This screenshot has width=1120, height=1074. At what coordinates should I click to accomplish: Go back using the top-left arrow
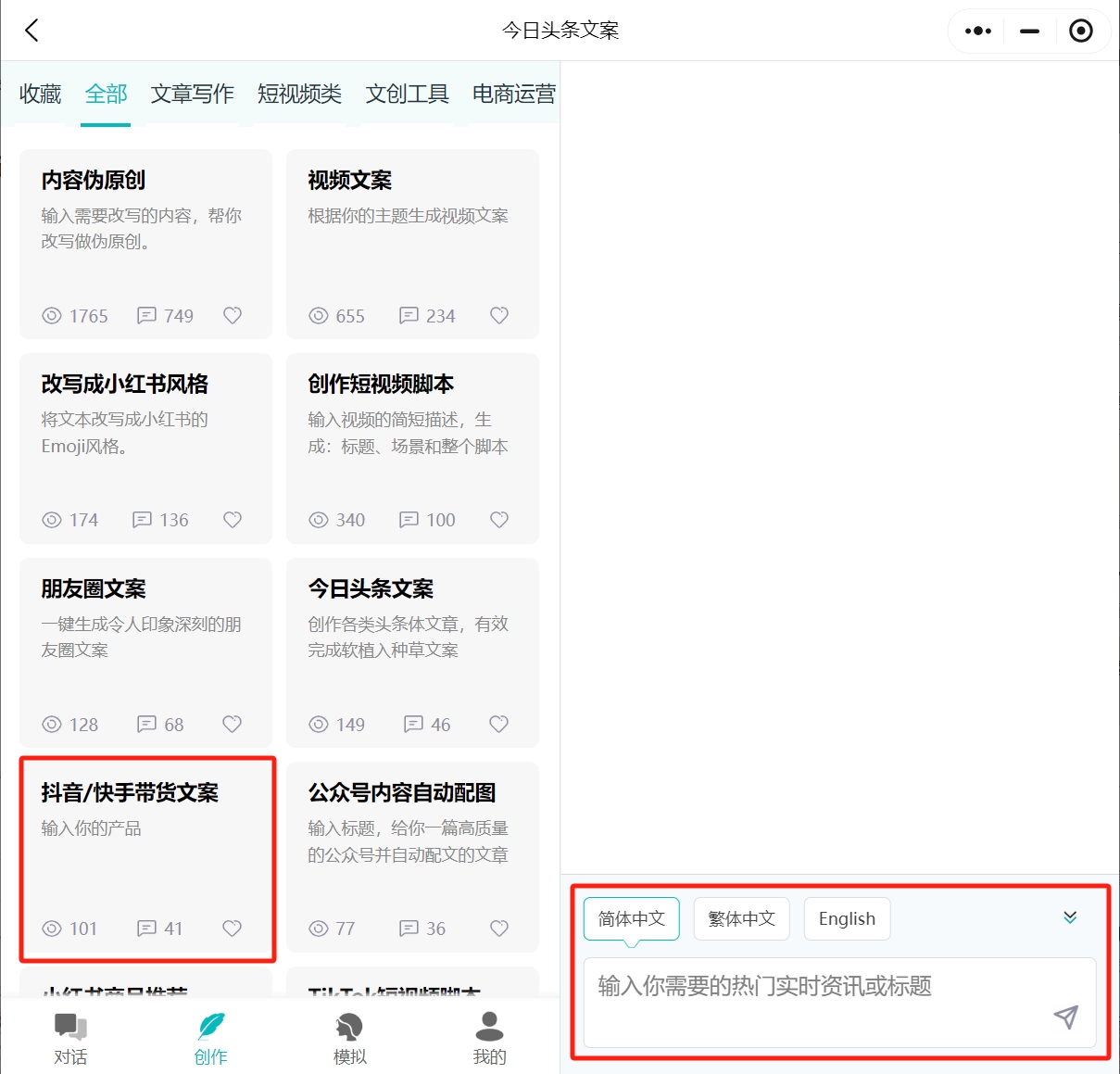coord(31,31)
